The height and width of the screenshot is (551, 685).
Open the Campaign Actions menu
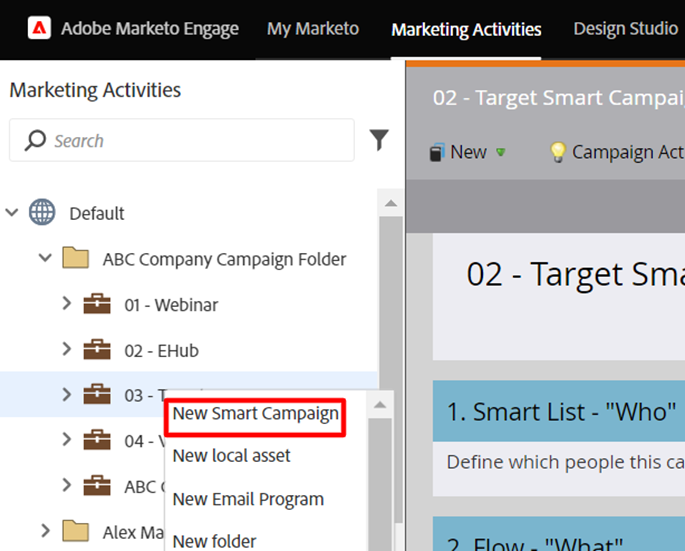tap(617, 152)
